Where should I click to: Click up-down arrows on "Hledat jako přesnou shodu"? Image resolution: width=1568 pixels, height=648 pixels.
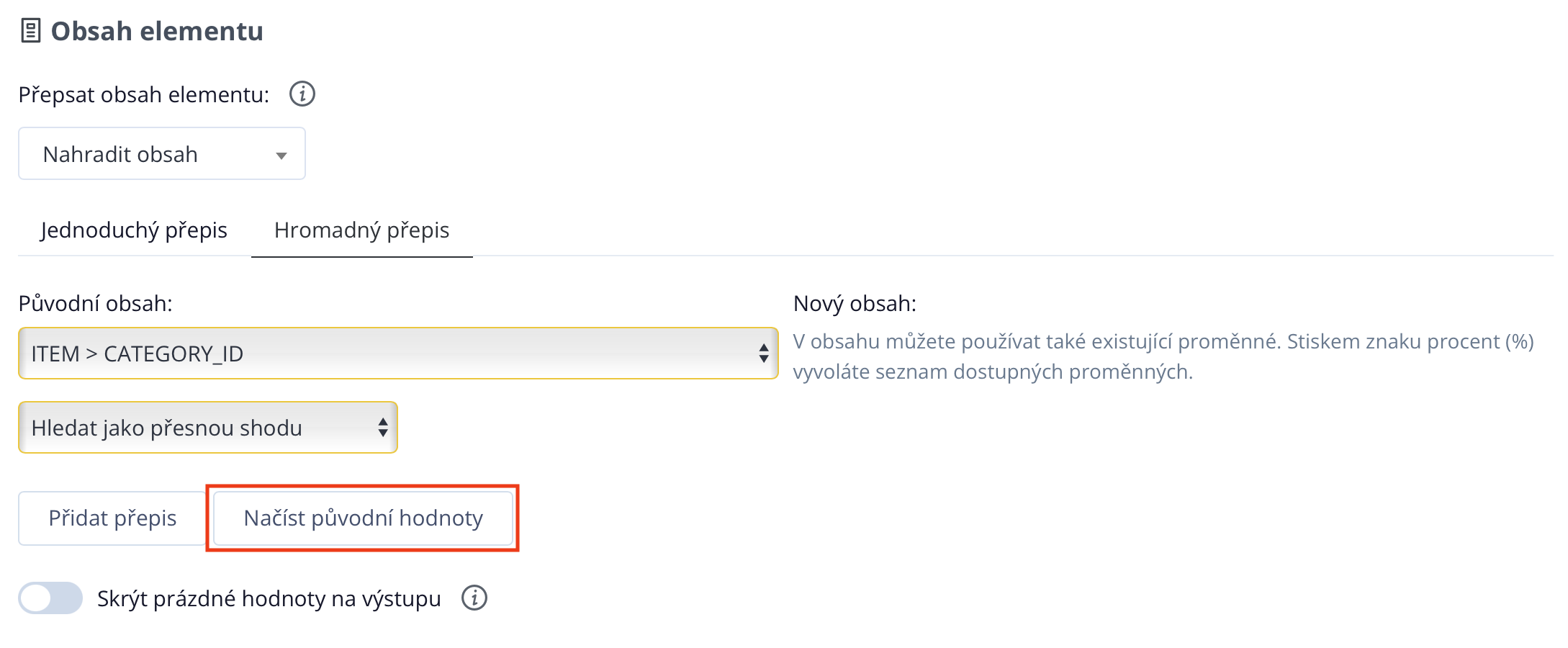[383, 428]
